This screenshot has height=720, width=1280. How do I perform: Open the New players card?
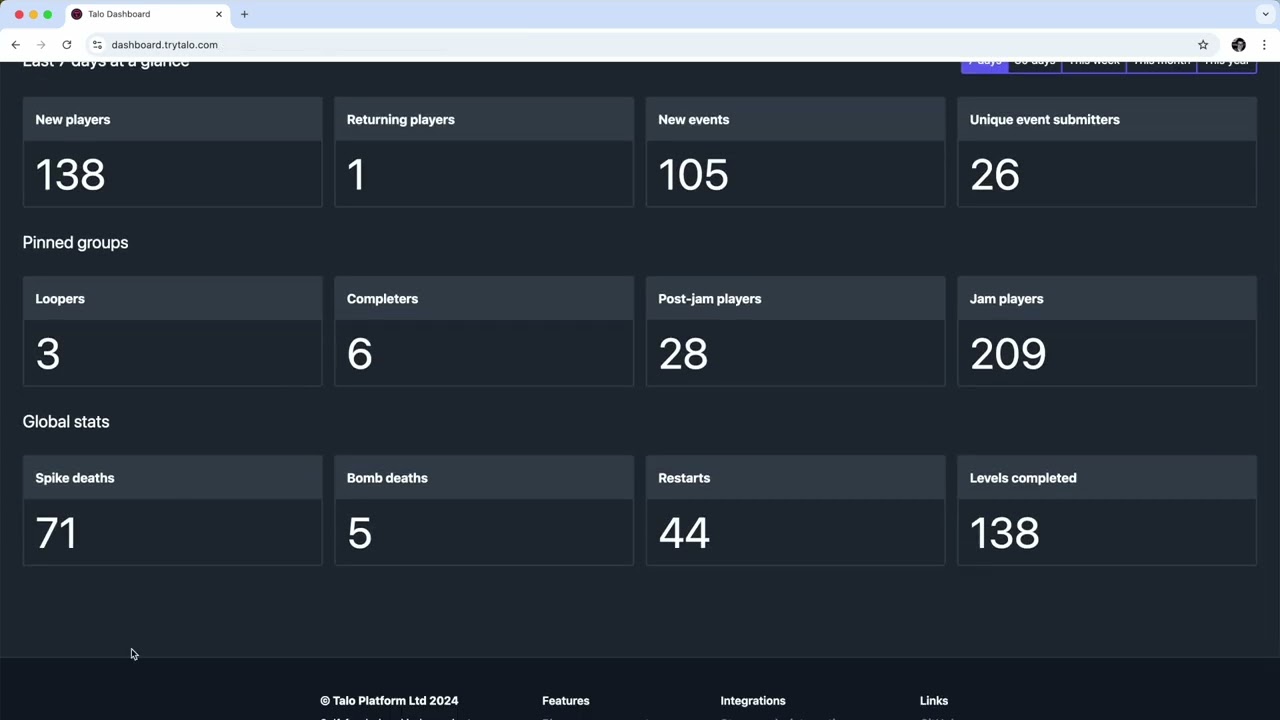(x=172, y=152)
